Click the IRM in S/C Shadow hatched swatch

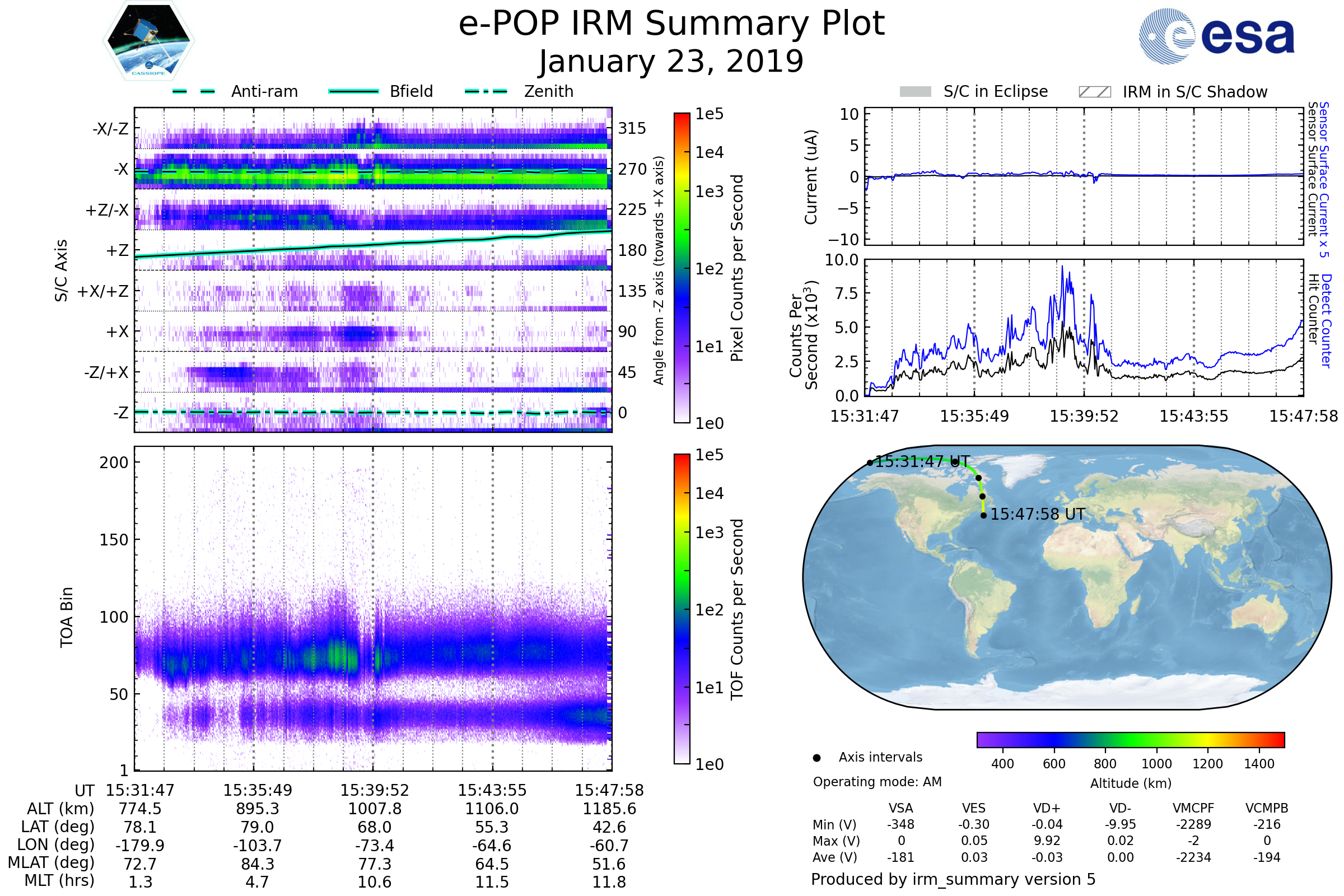[x=1094, y=92]
